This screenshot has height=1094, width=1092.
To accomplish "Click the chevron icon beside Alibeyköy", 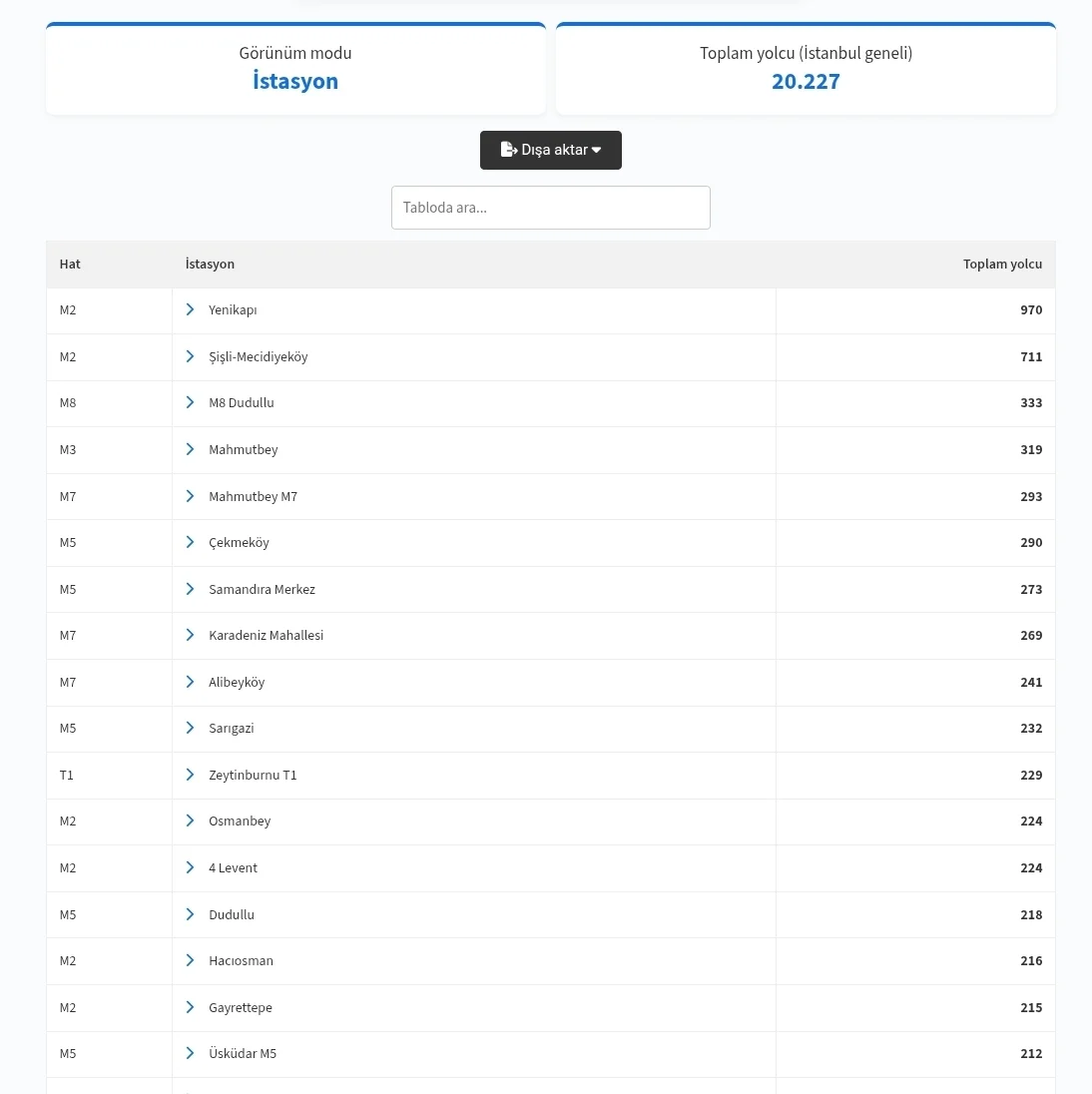I will (x=190, y=682).
